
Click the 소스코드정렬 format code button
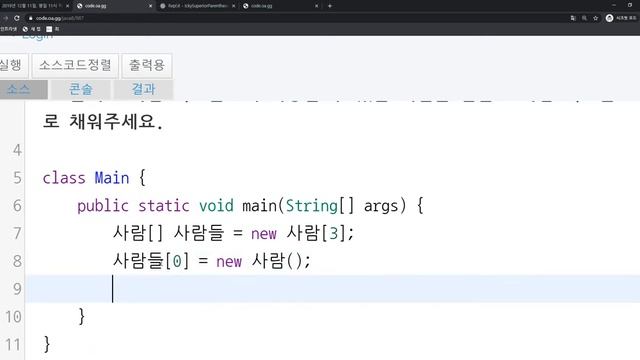75,65
